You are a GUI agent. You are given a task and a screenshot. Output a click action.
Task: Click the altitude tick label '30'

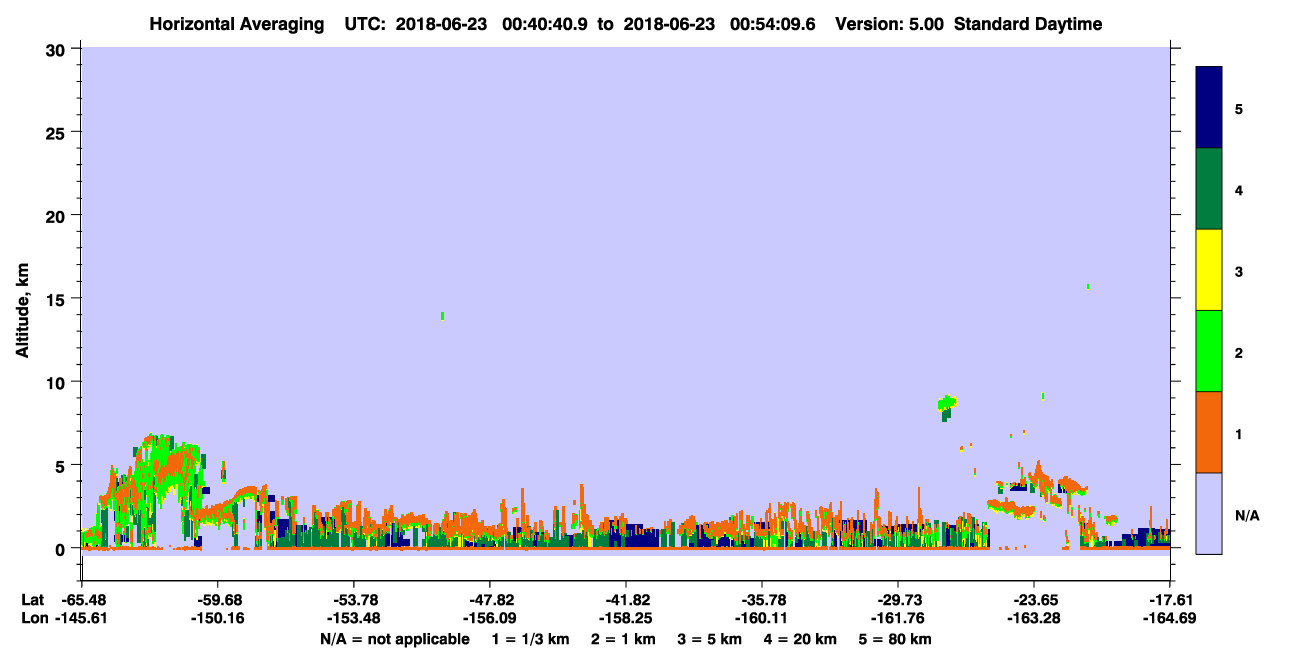(58, 48)
